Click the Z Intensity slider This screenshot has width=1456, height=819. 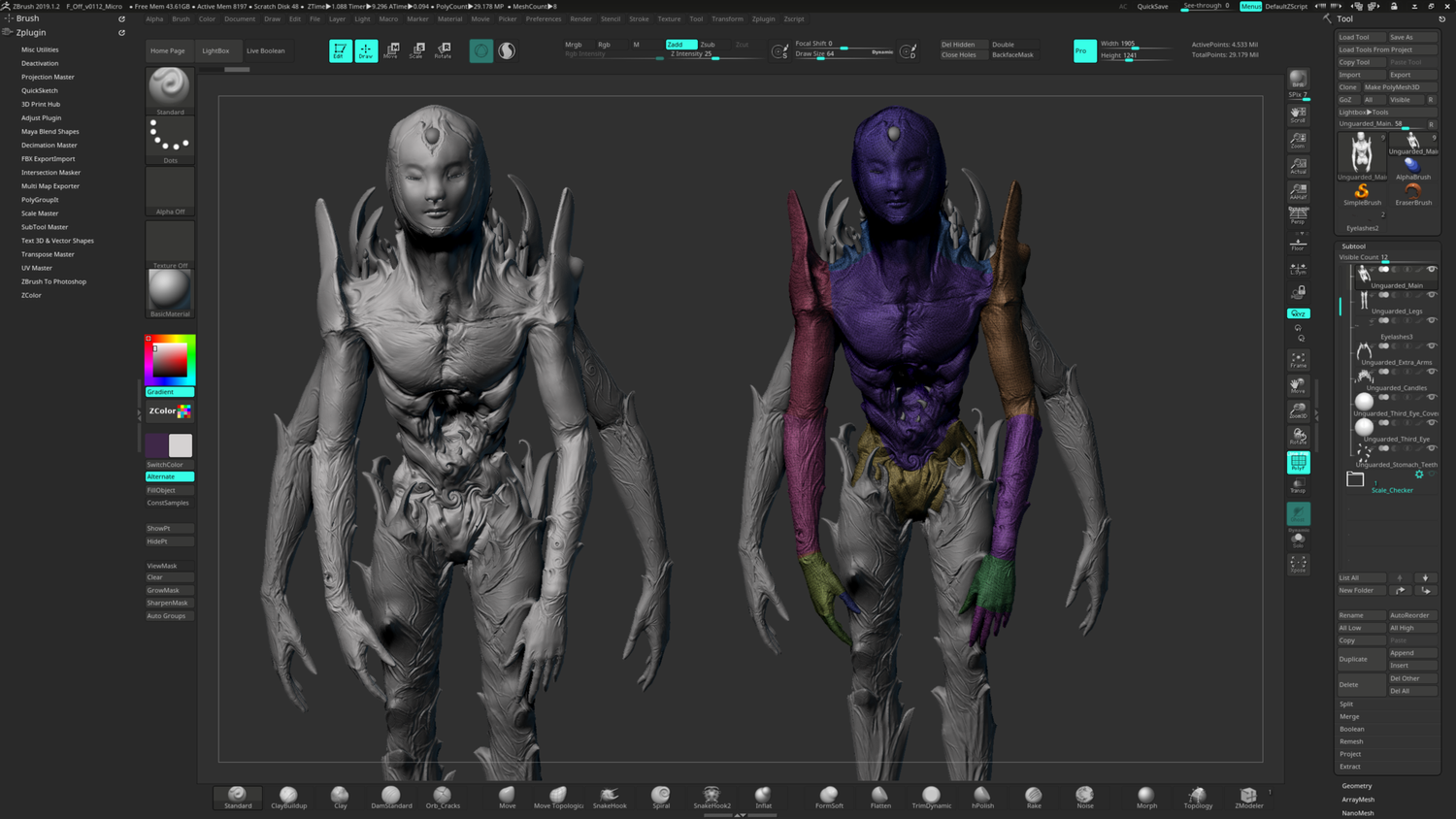714,54
